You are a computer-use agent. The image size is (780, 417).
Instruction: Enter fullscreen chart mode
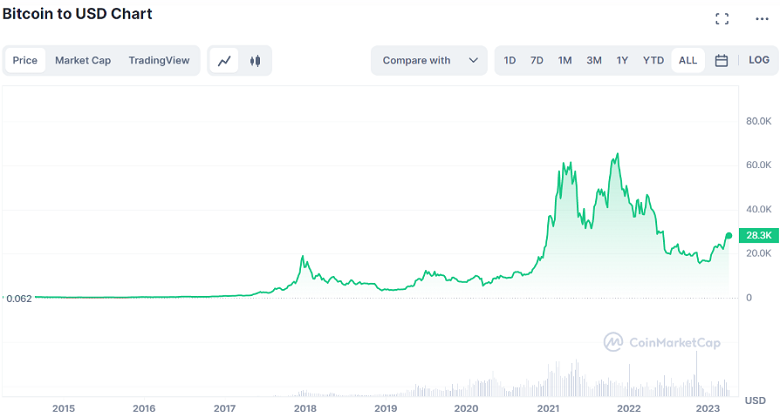tap(722, 19)
